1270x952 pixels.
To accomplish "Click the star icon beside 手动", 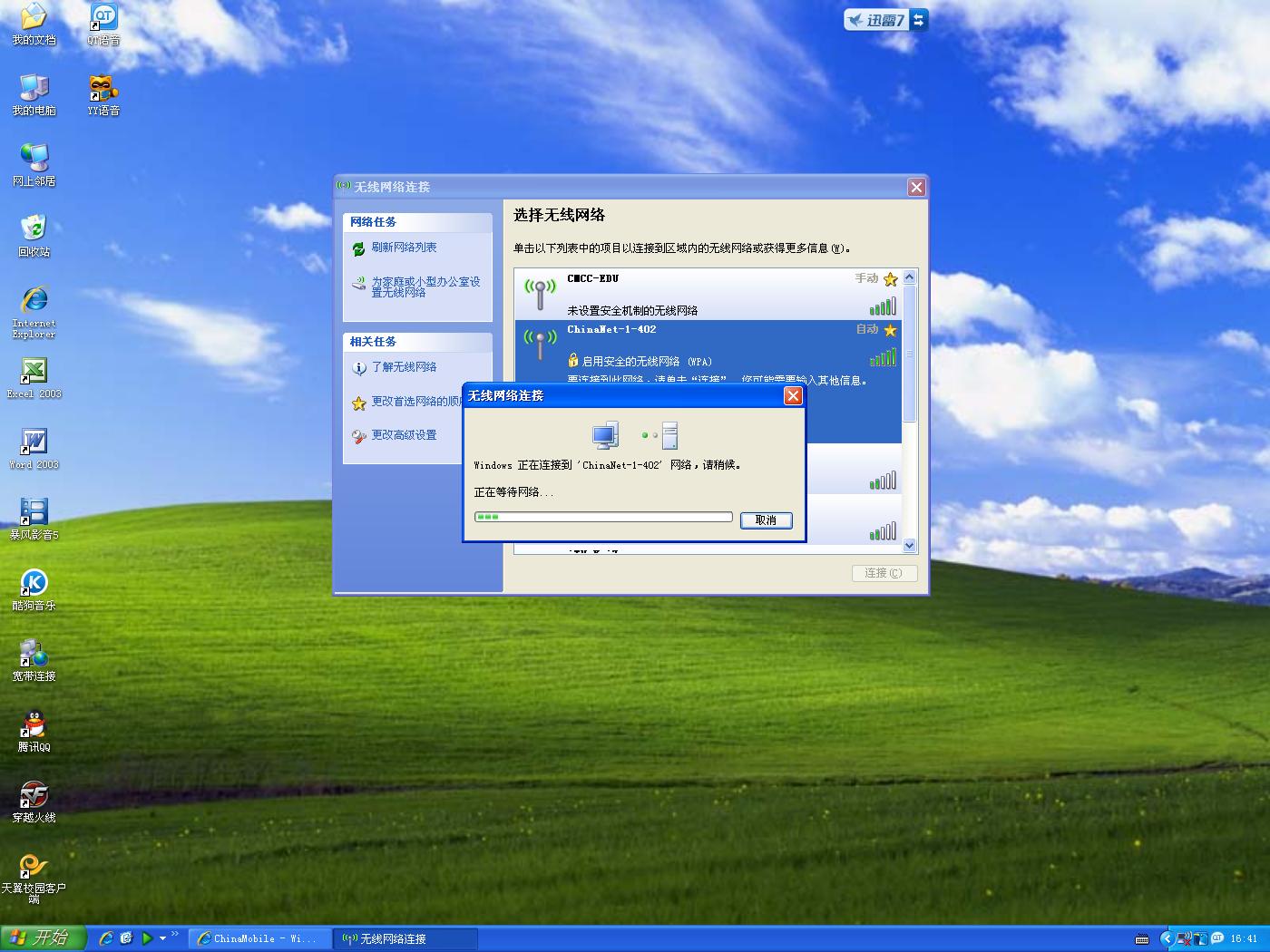I will [890, 279].
